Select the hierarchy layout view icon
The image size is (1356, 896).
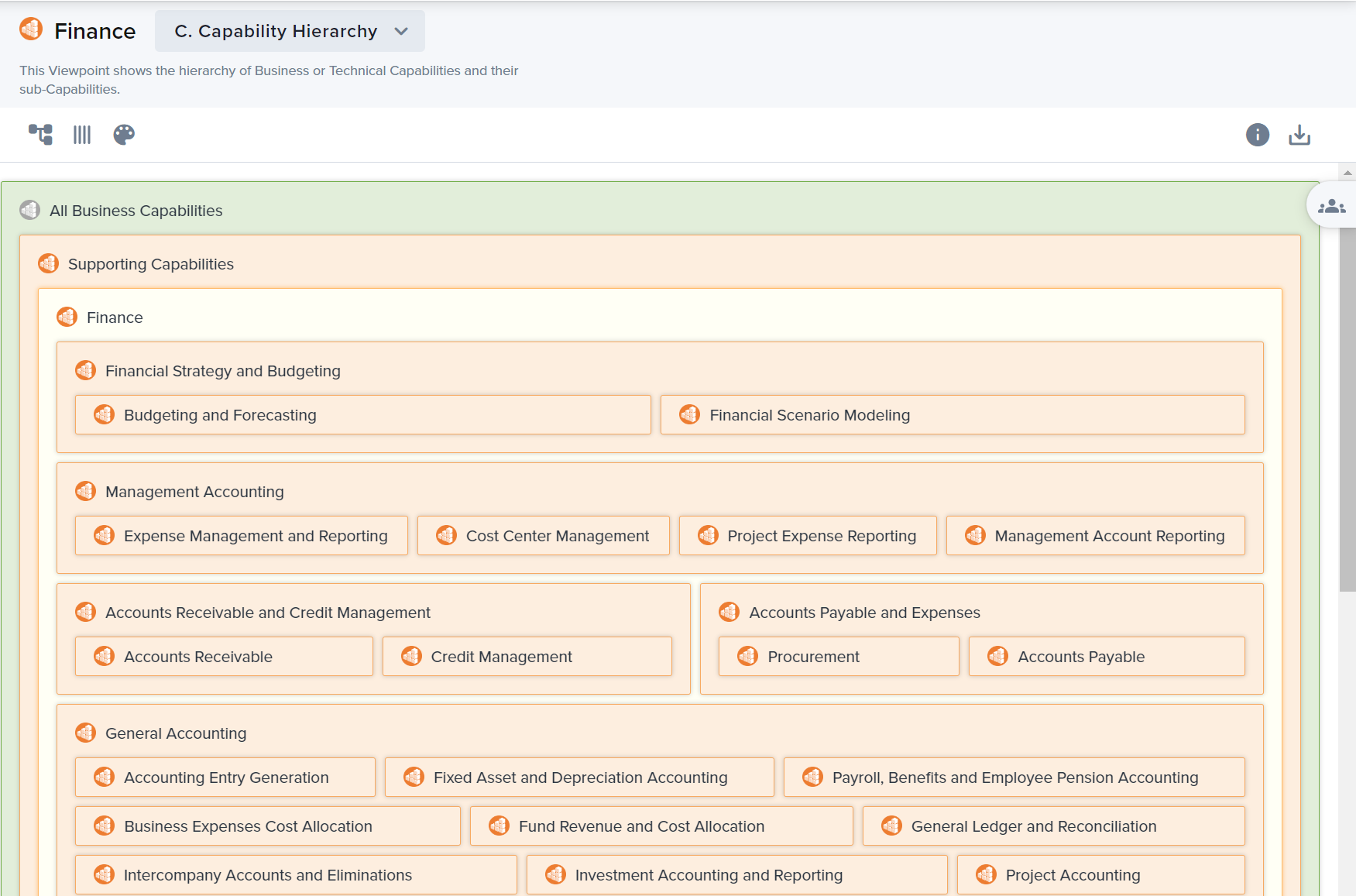[x=39, y=134]
